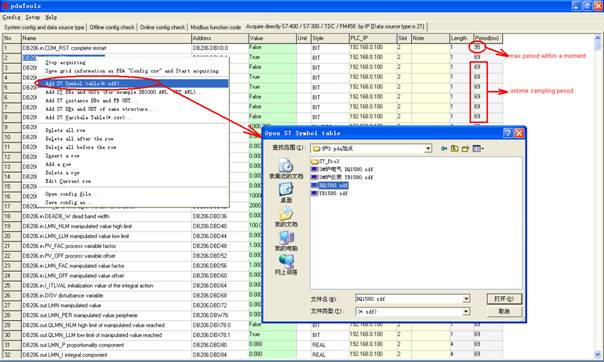Image resolution: width=604 pixels, height=362 pixels.
Task: Switch to Online config check tab
Action: (x=162, y=27)
